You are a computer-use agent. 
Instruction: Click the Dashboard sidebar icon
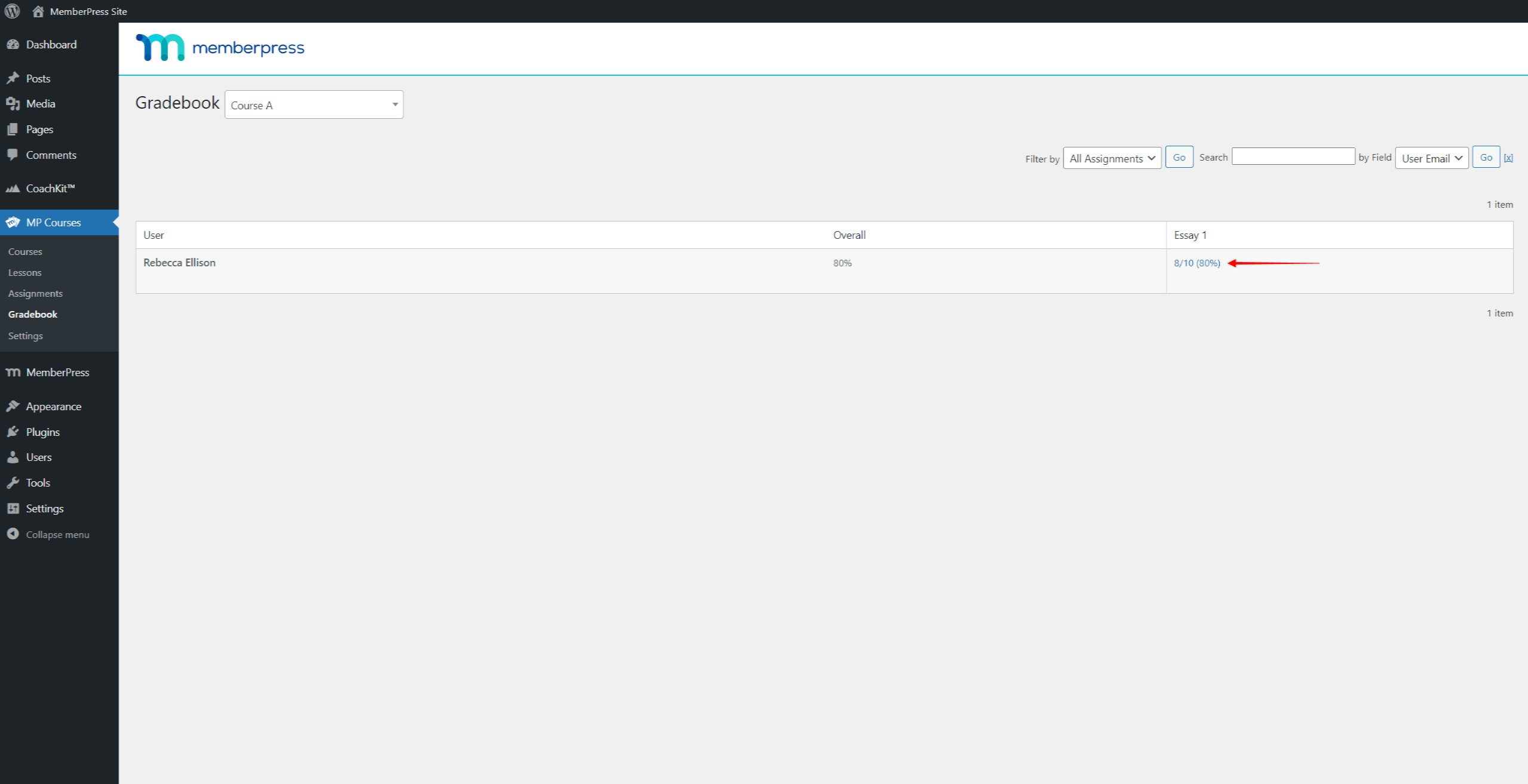click(x=14, y=44)
